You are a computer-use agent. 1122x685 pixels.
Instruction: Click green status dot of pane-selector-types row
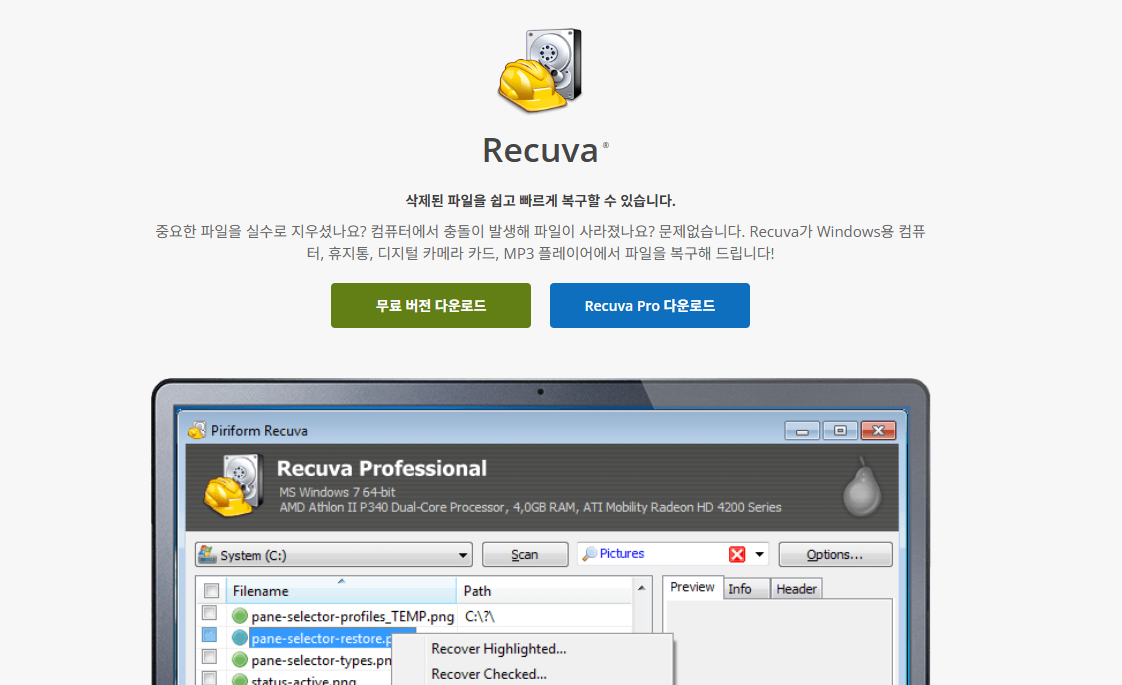point(240,659)
